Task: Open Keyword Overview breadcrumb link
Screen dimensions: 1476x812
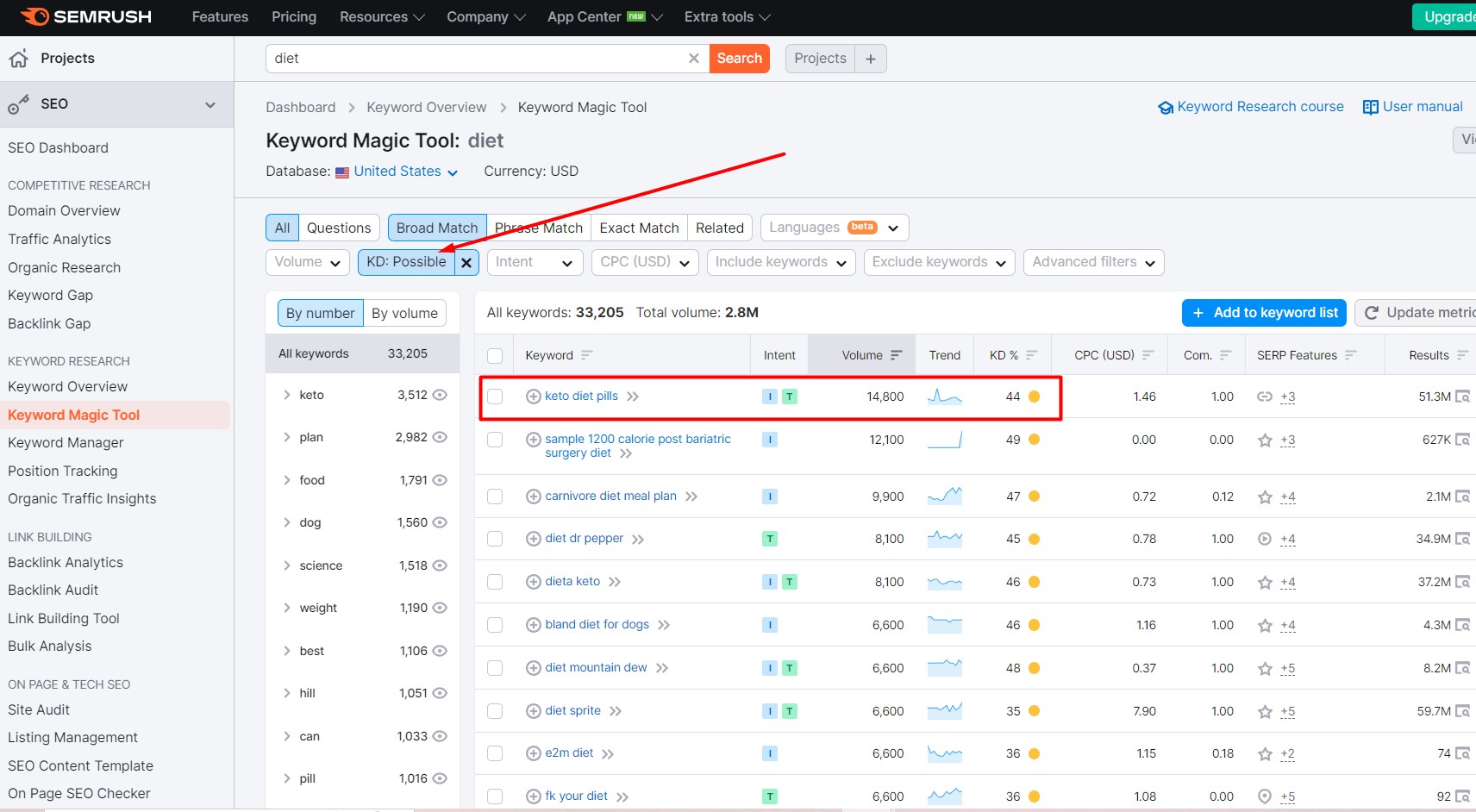Action: point(427,108)
